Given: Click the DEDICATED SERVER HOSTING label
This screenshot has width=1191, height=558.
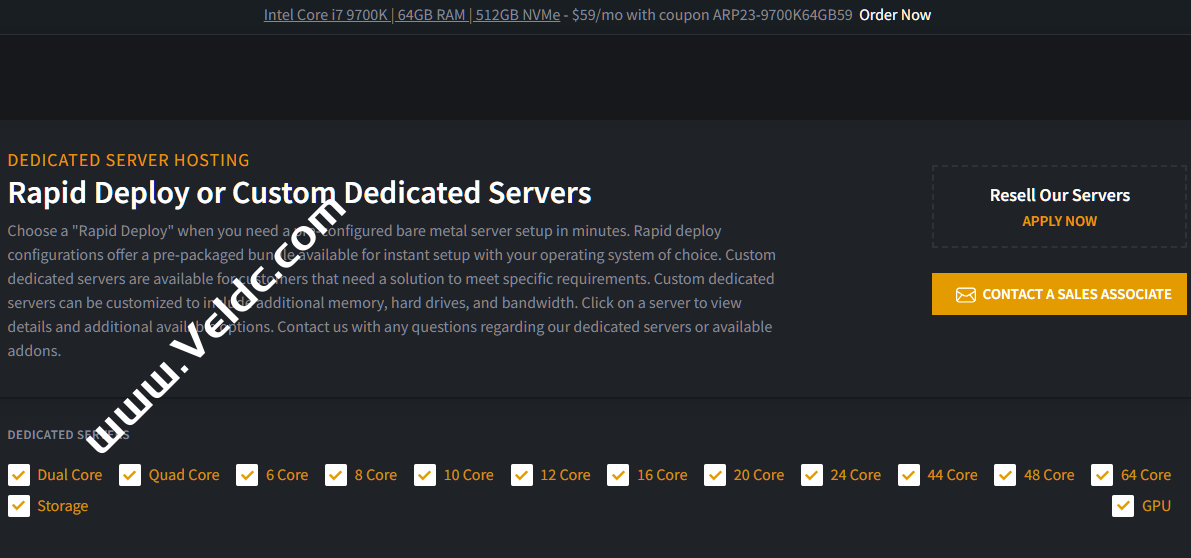Looking at the screenshot, I should tap(128, 160).
